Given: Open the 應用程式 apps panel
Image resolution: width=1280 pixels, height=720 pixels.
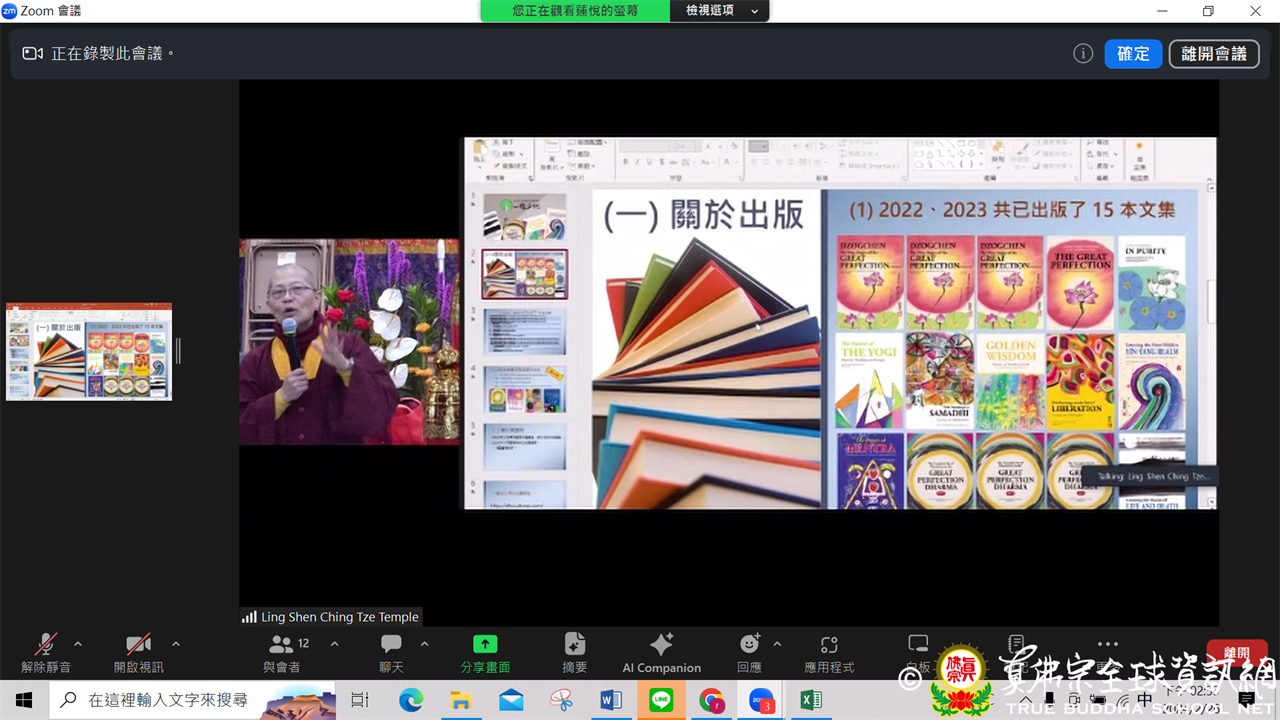Looking at the screenshot, I should tap(829, 652).
